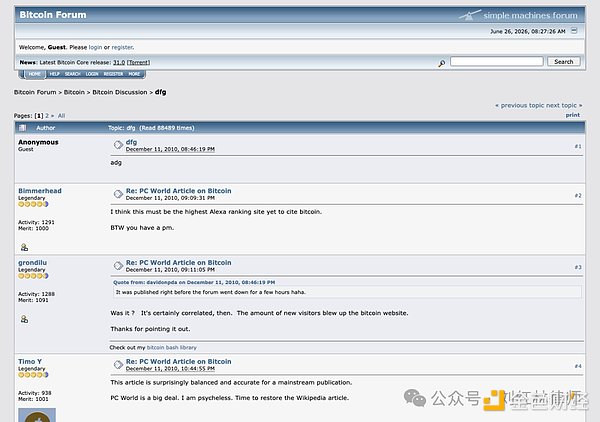View Bimmerhead's profile icon
This screenshot has height=422, width=600.
[x=24, y=247]
